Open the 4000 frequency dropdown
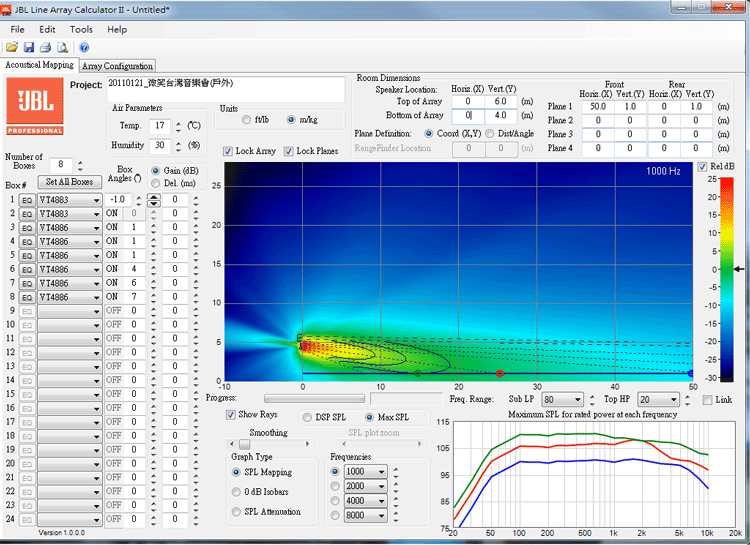Image resolution: width=750 pixels, height=545 pixels. [365, 501]
